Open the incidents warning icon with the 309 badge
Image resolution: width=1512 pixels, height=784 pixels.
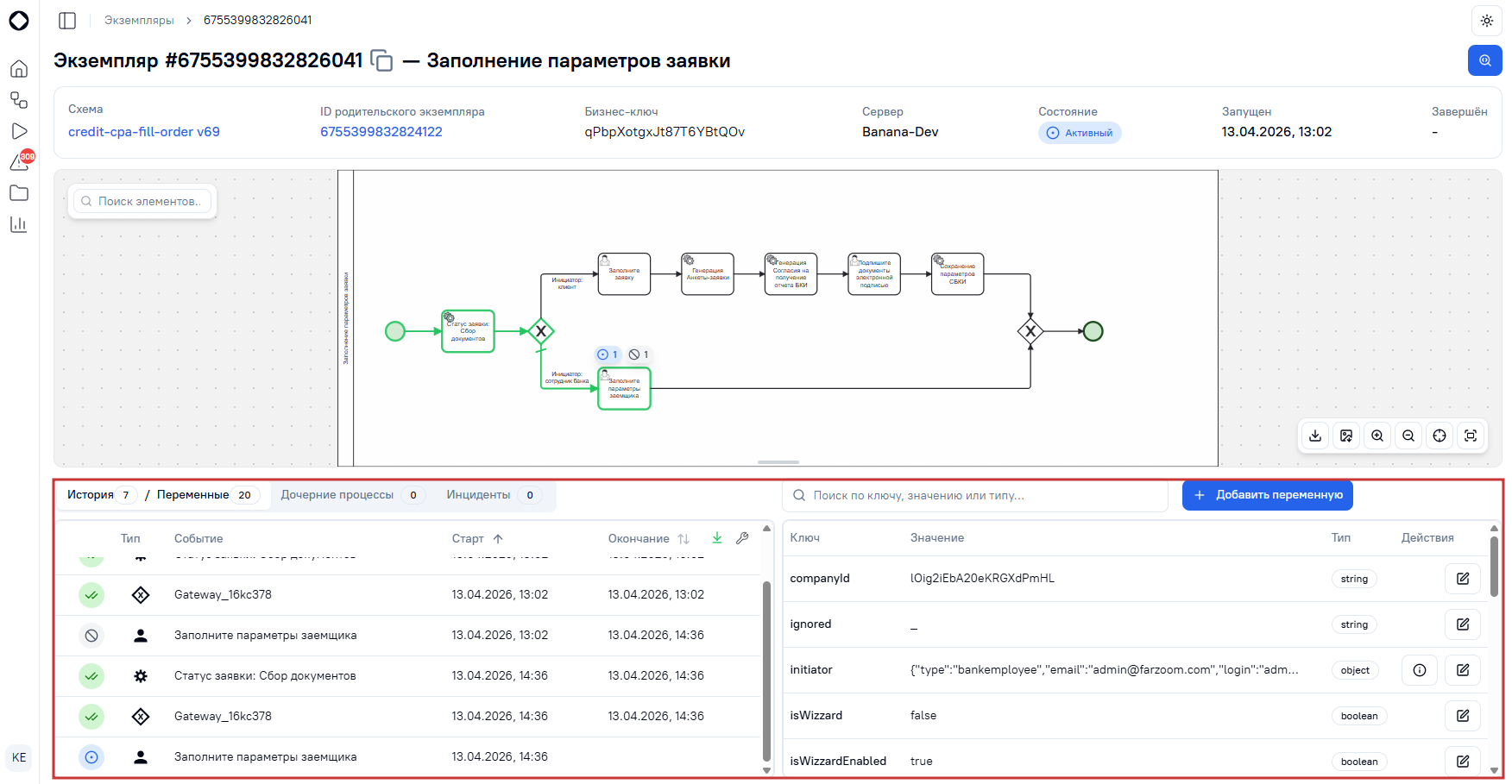click(x=21, y=161)
